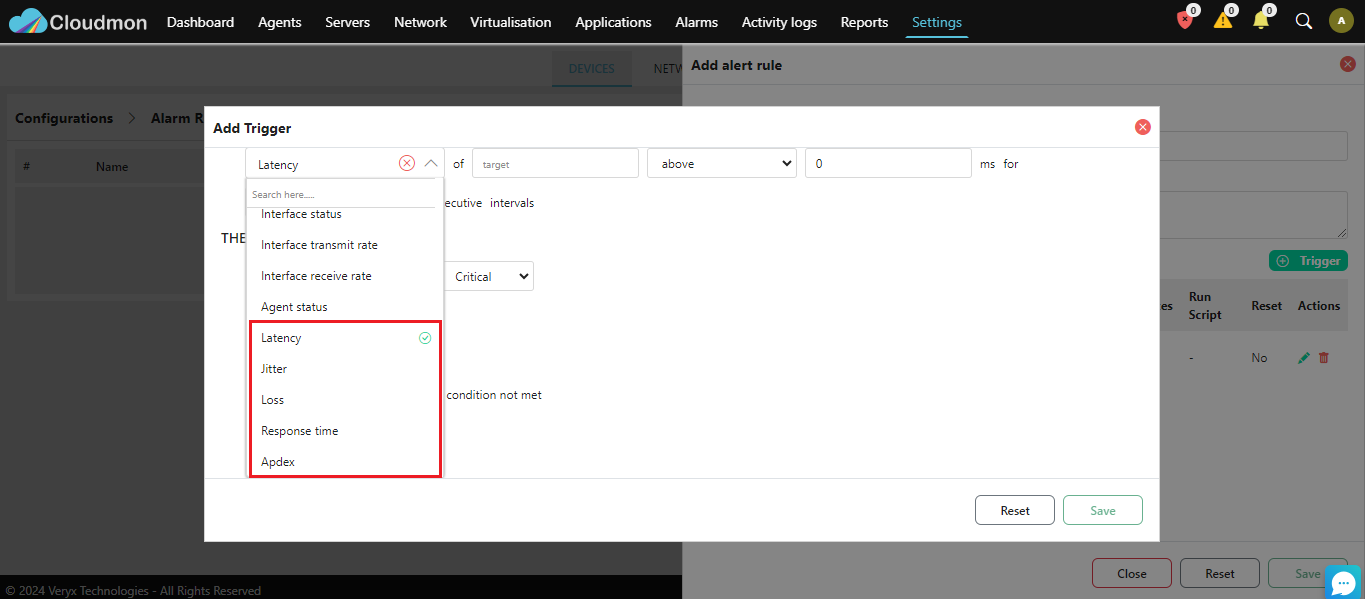Open the warning alarms triangle icon

[x=1223, y=20]
